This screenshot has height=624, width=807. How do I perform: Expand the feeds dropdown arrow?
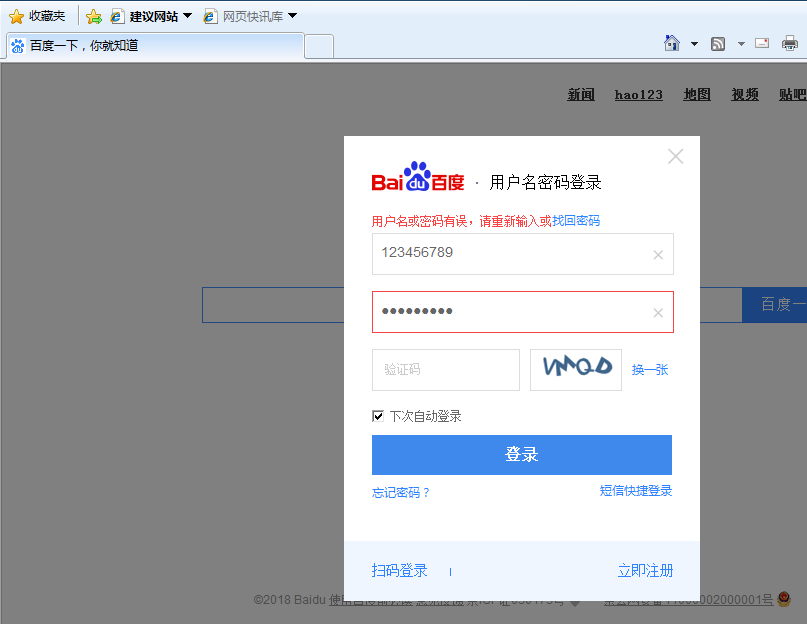point(741,44)
